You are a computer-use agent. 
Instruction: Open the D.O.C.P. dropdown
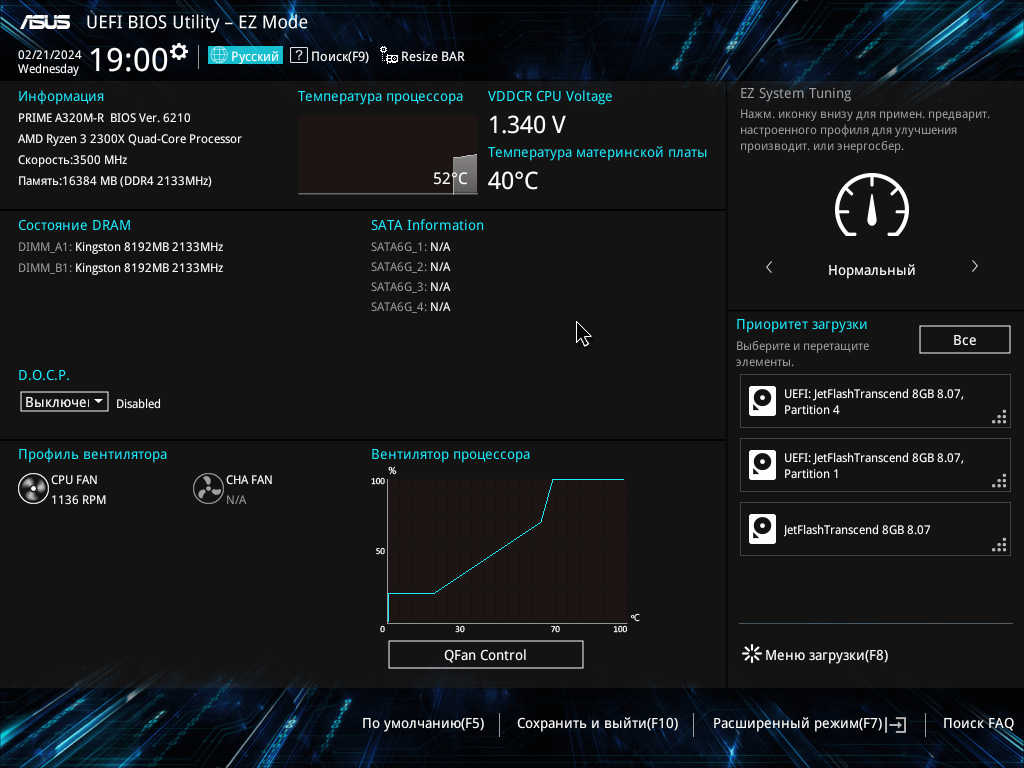(64, 402)
